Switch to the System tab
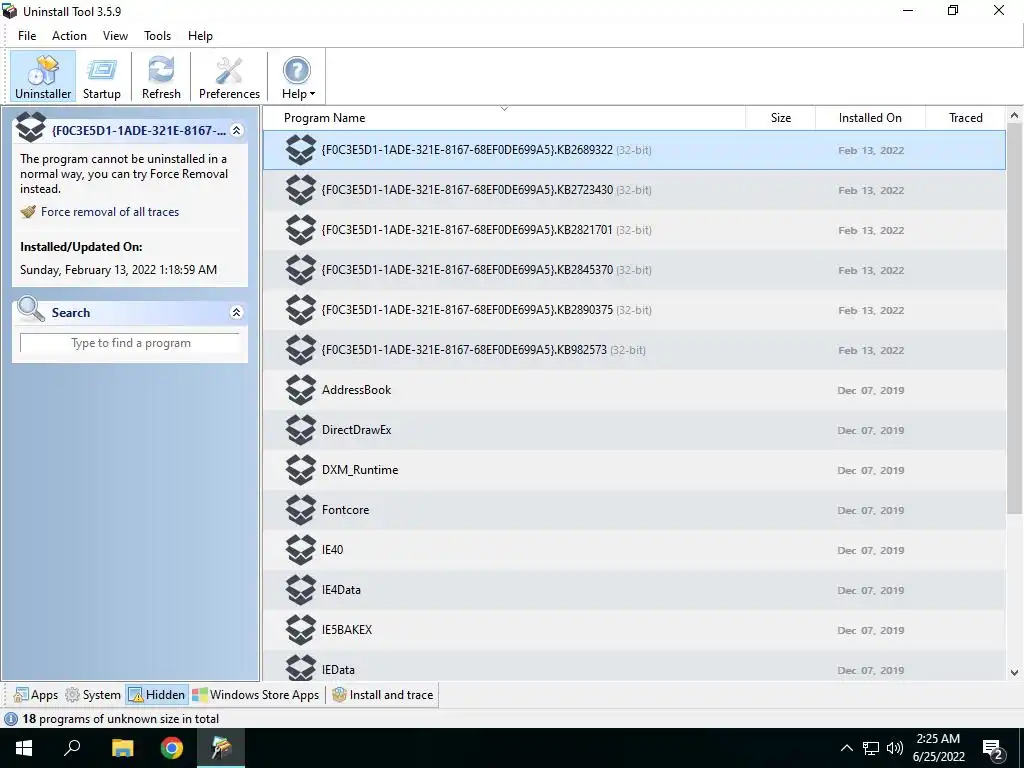The height and width of the screenshot is (768, 1024). (93, 695)
